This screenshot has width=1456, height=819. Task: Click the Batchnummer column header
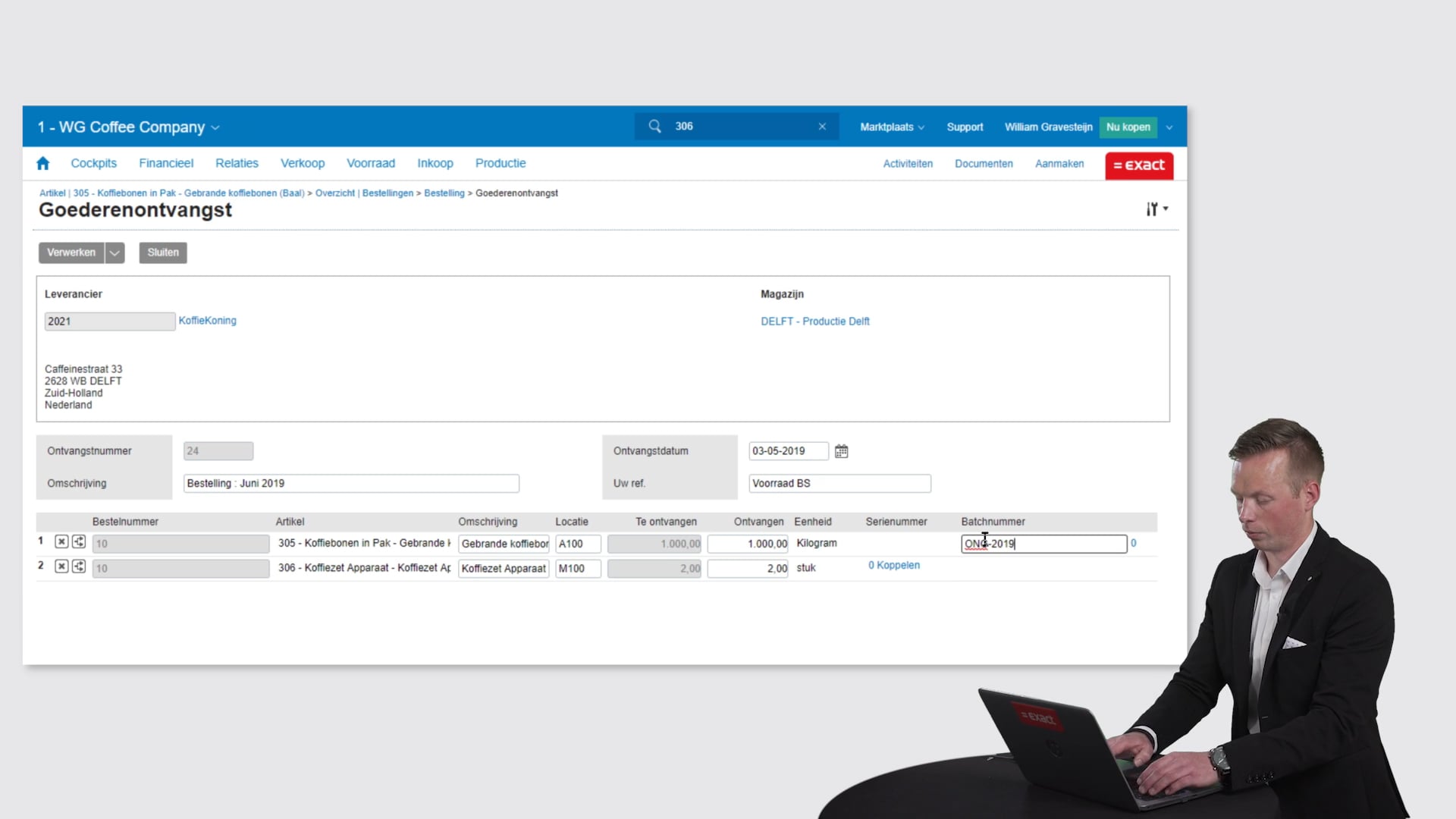pyautogui.click(x=993, y=522)
